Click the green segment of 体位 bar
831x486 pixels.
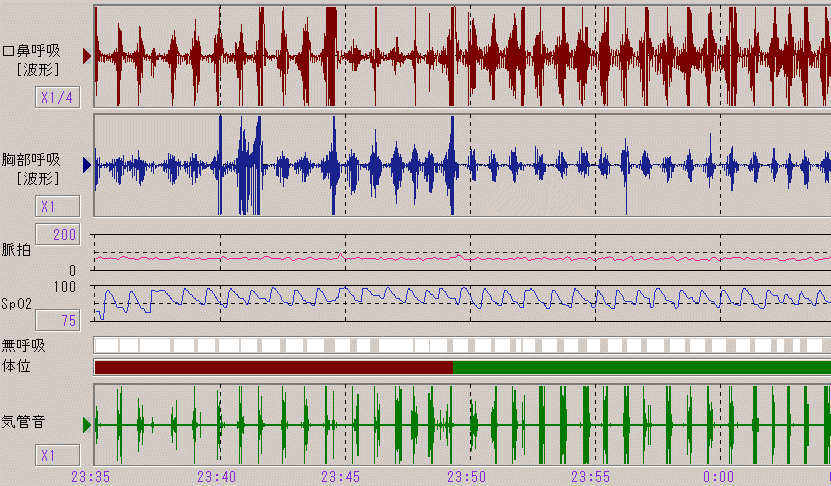click(x=642, y=367)
